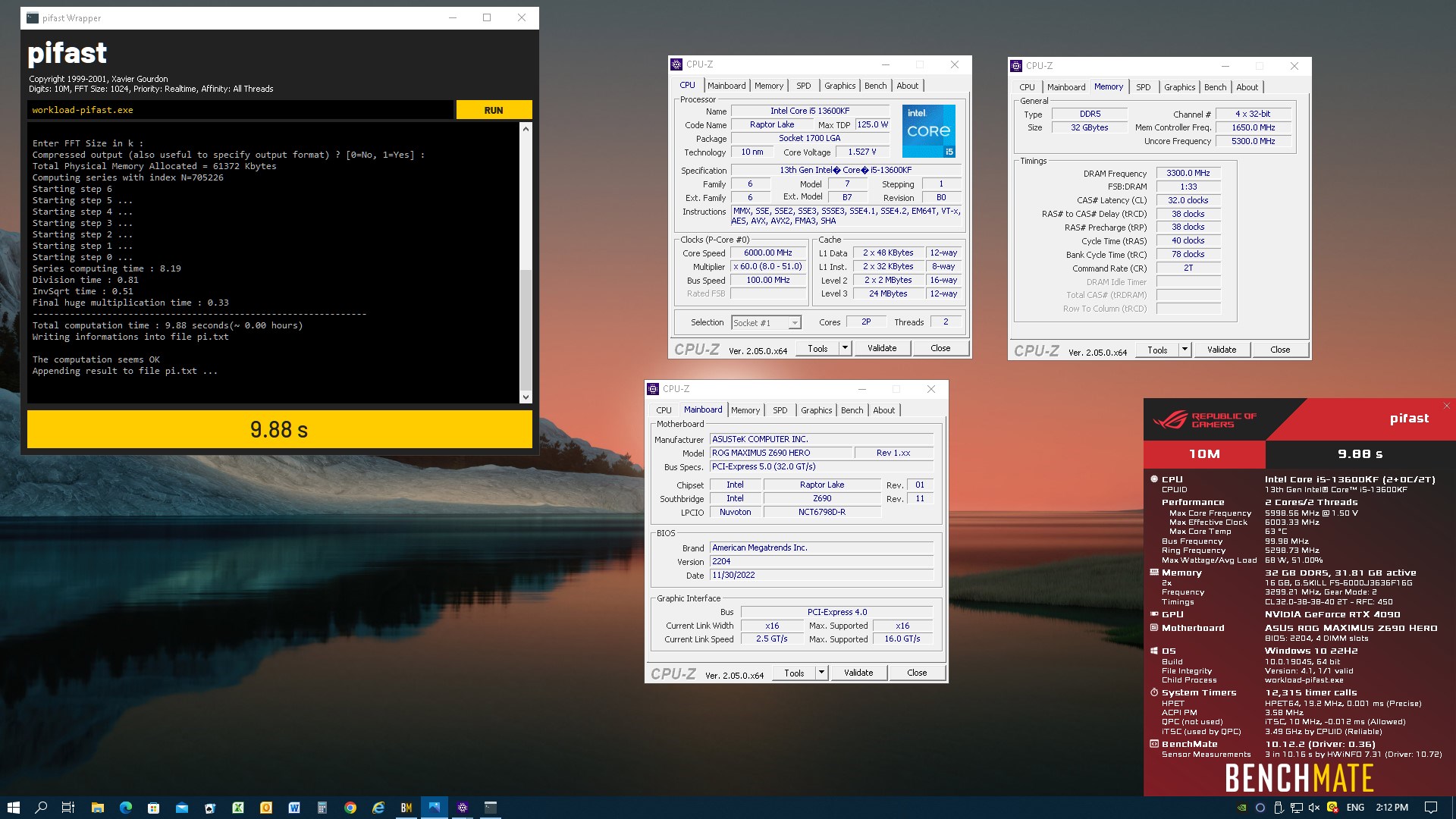The height and width of the screenshot is (819, 1456).
Task: Open Task View from taskbar
Action: [68, 808]
